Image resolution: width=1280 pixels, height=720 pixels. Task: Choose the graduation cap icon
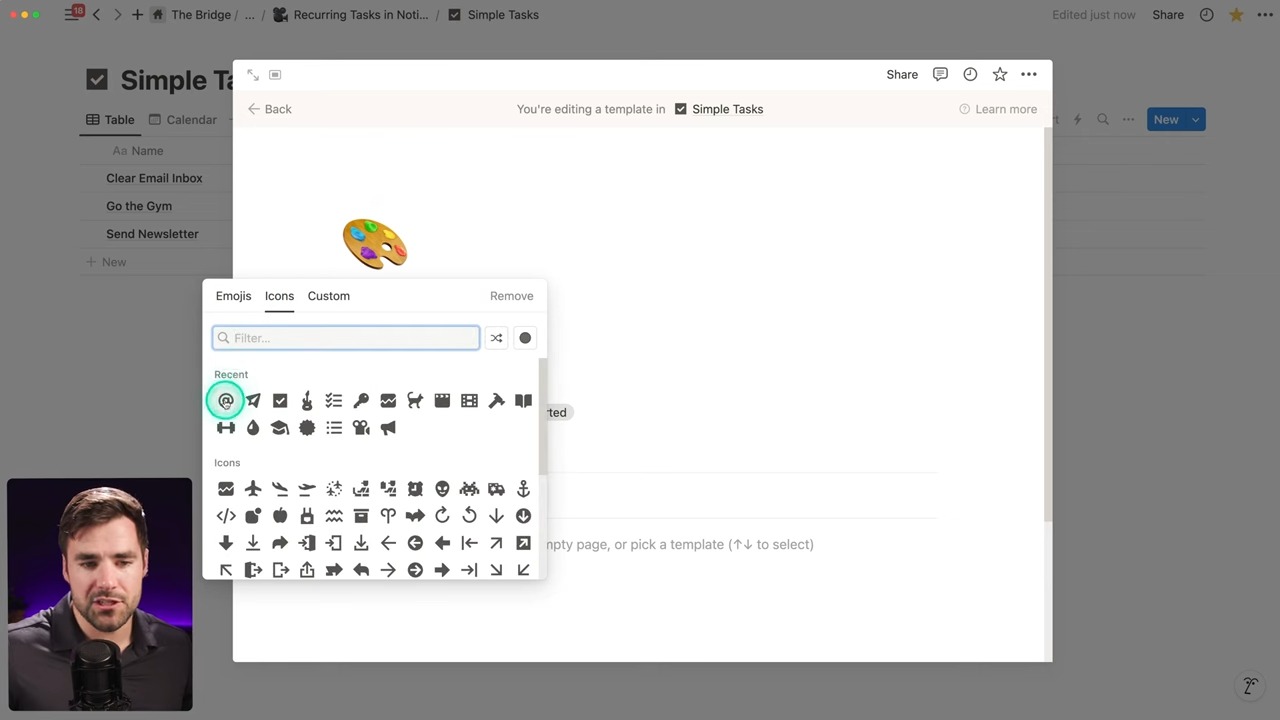280,428
